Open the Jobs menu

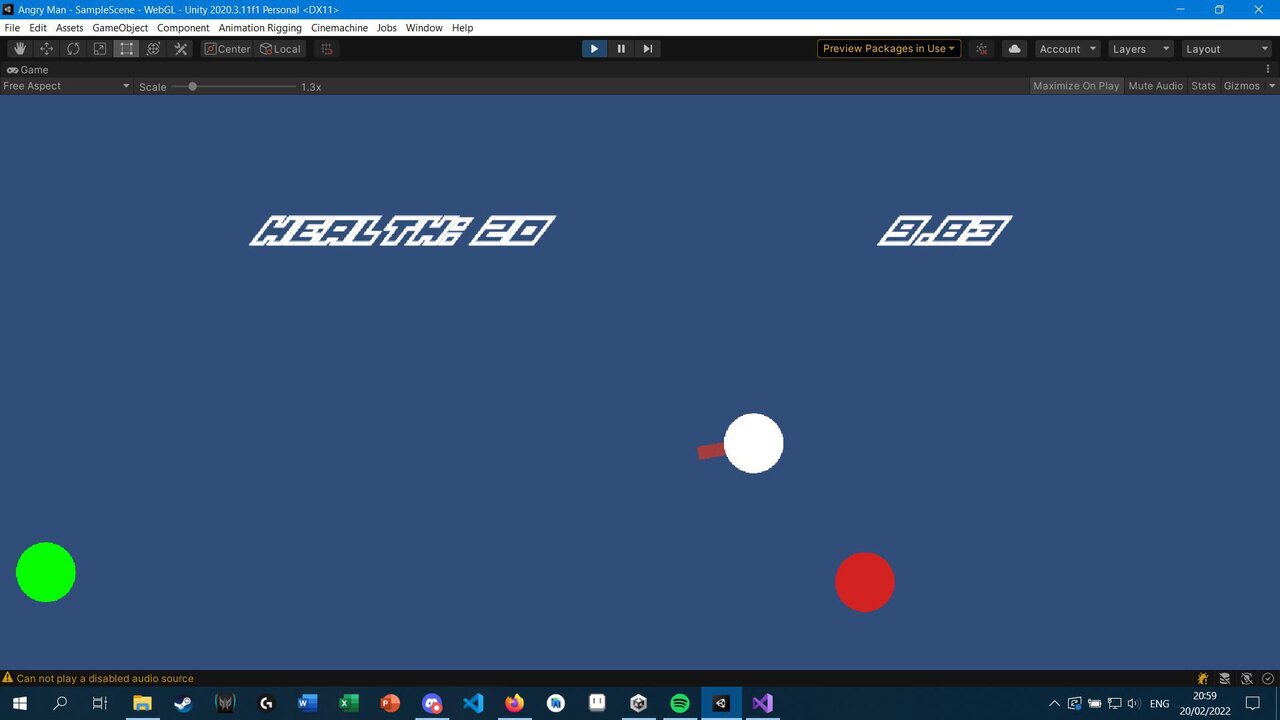[x=387, y=28]
